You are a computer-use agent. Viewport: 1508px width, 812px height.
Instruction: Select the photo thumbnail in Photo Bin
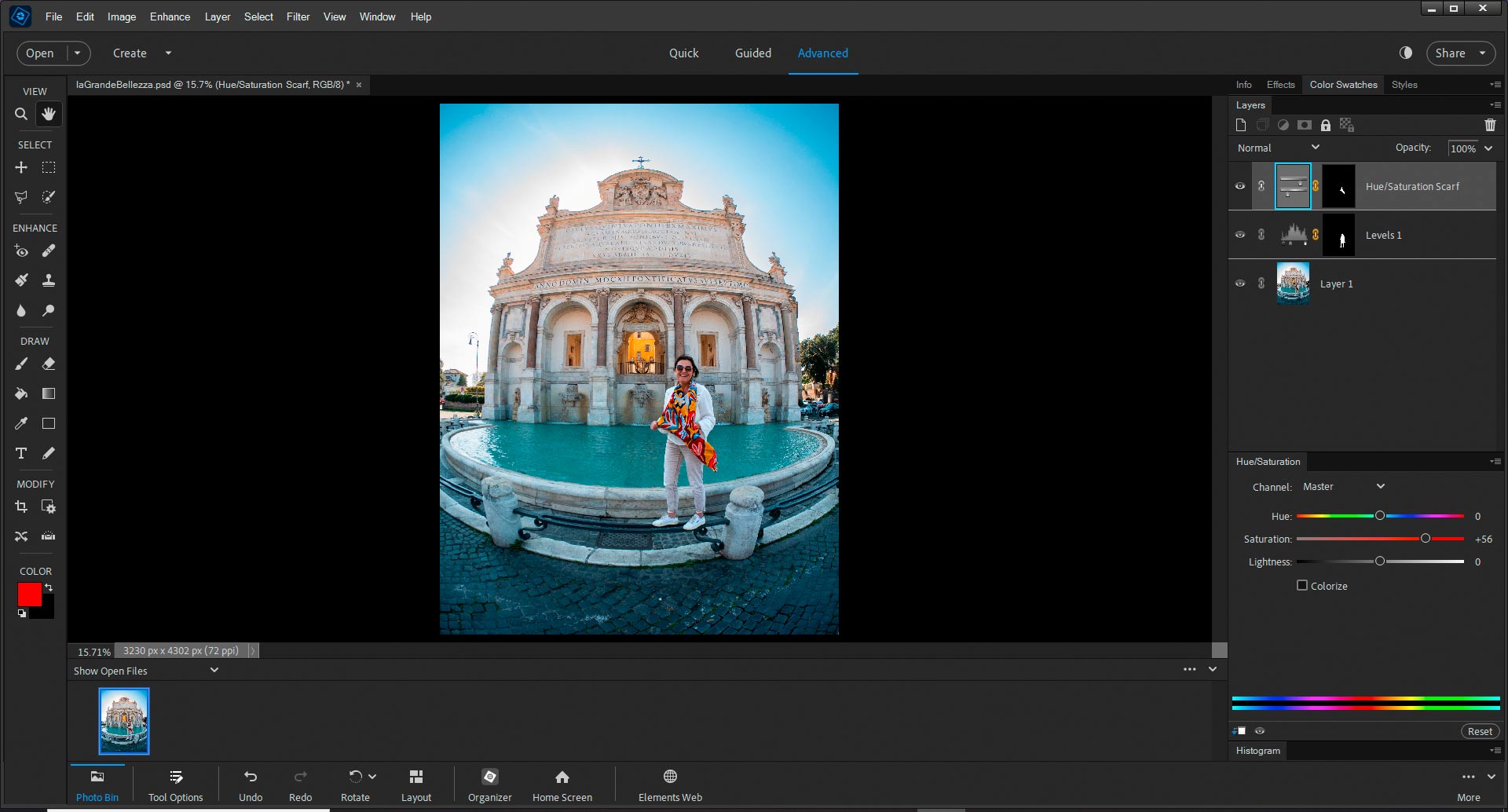pyautogui.click(x=124, y=721)
